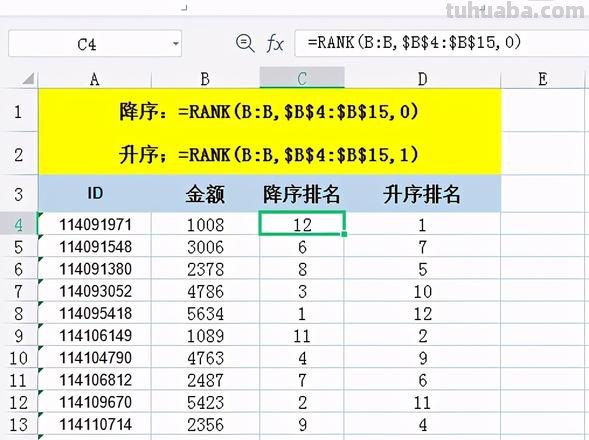Select column B header

tap(205, 79)
